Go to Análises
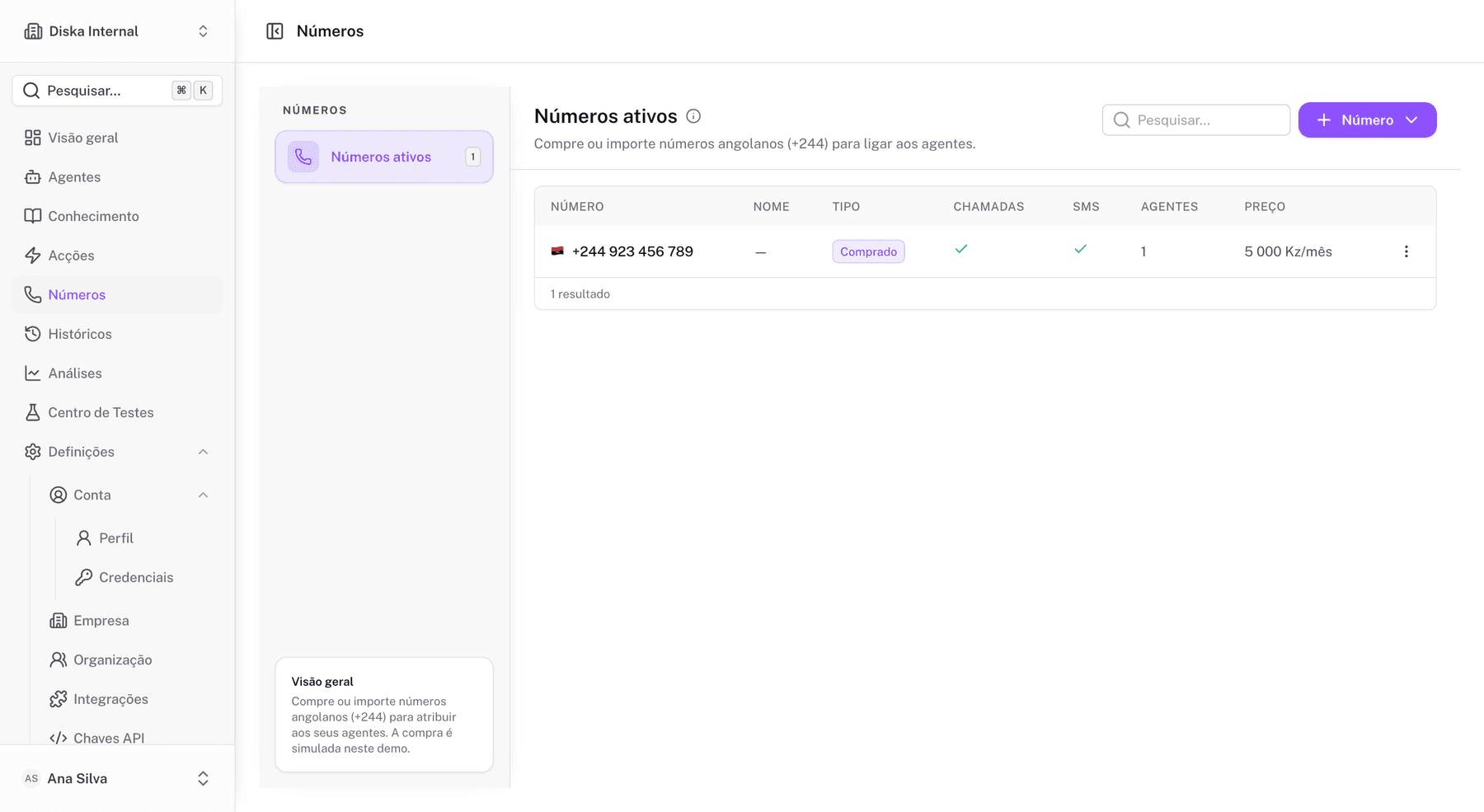Viewport: 1484px width, 812px height. (117, 373)
